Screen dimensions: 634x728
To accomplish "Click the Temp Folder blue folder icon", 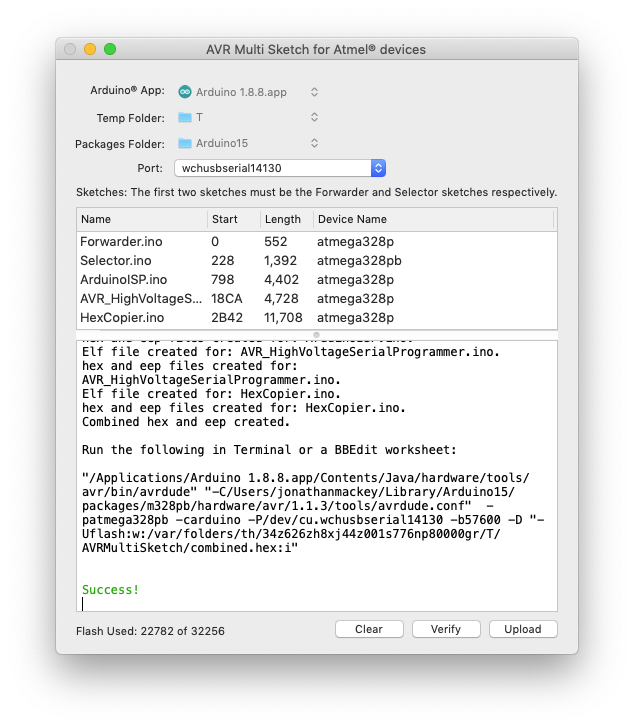I will pyautogui.click(x=185, y=117).
